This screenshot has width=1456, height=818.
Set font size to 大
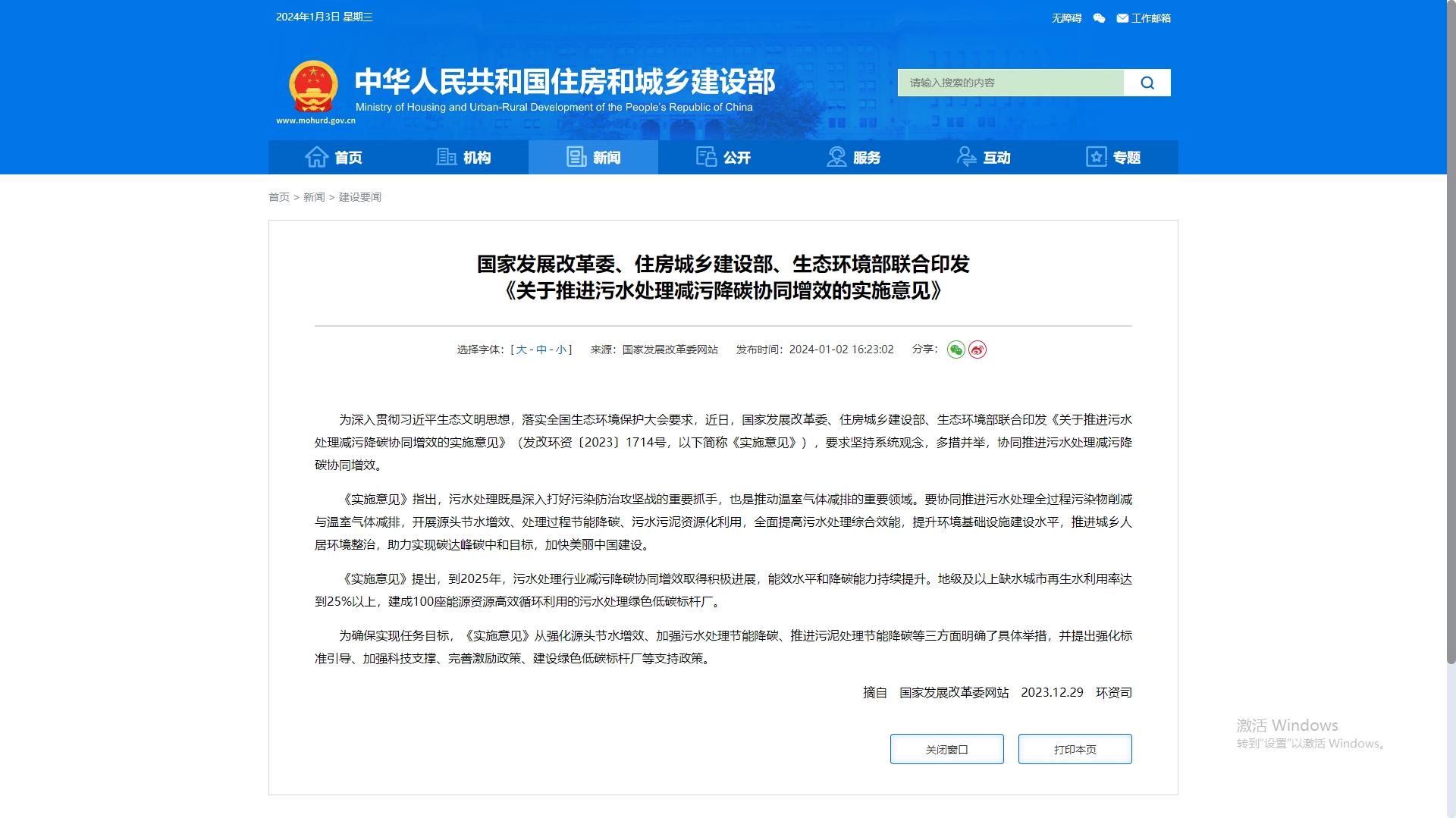coord(522,349)
